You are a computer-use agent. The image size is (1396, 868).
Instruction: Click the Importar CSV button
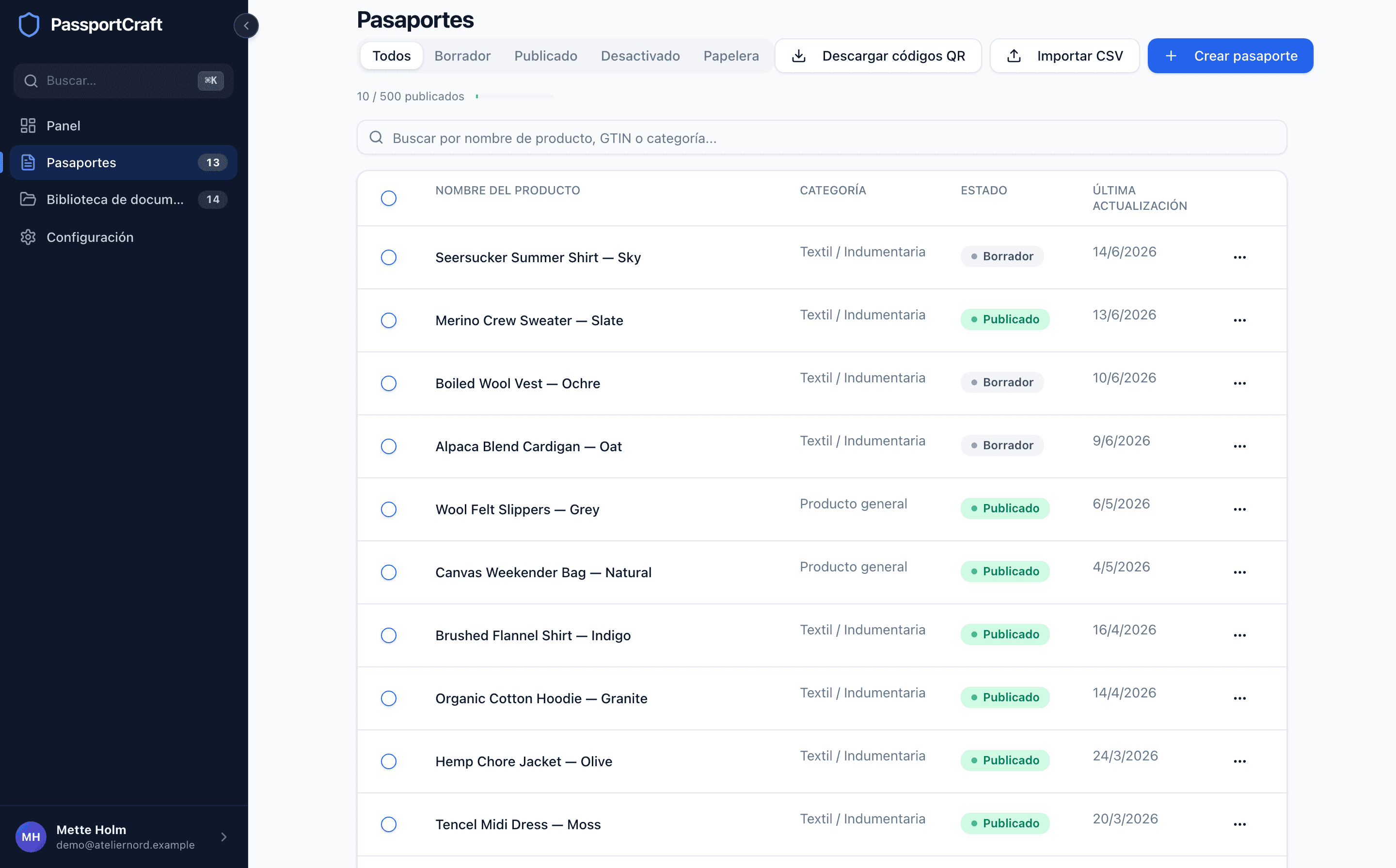[x=1065, y=56]
